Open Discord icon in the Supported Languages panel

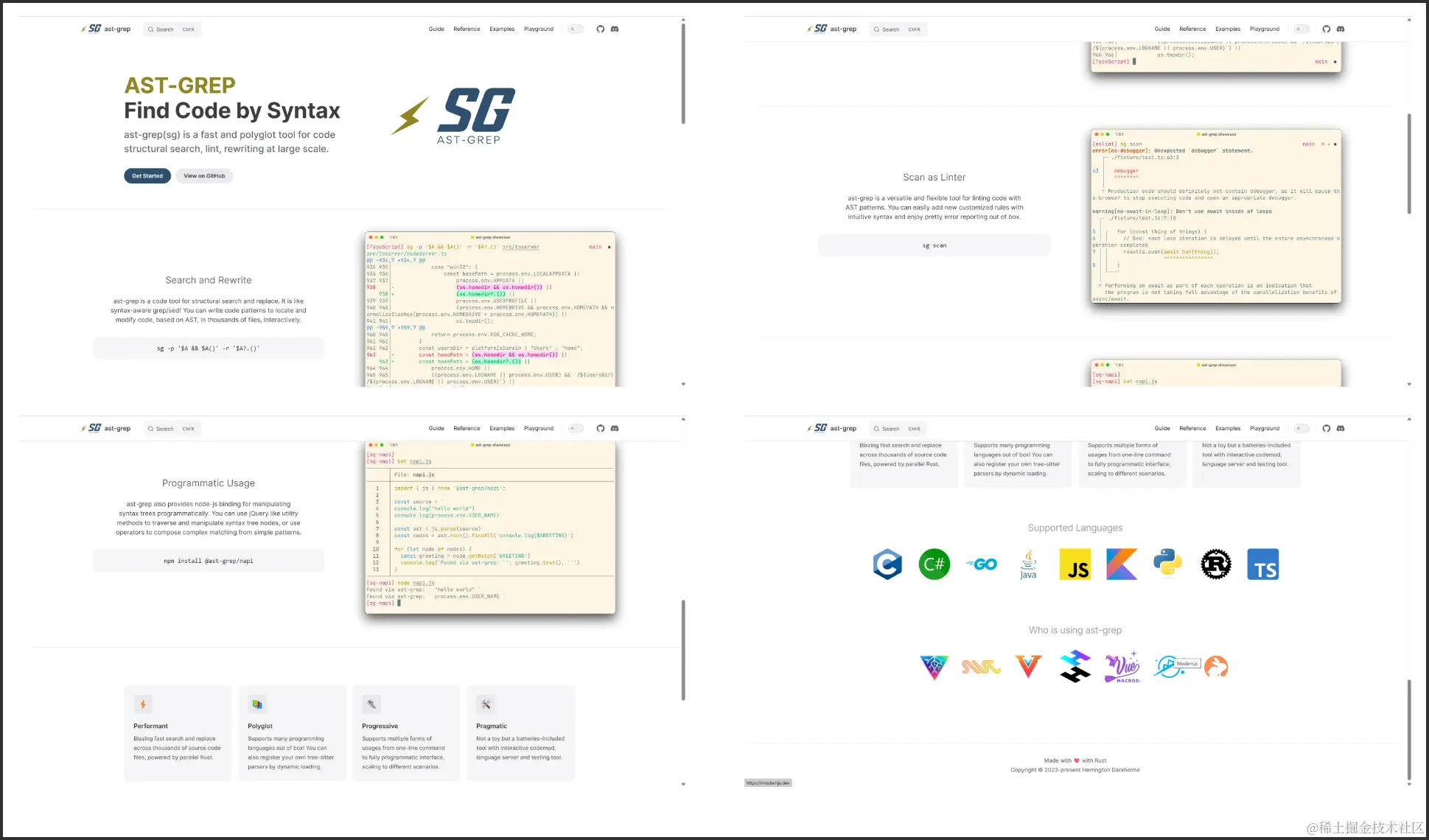coord(1341,429)
